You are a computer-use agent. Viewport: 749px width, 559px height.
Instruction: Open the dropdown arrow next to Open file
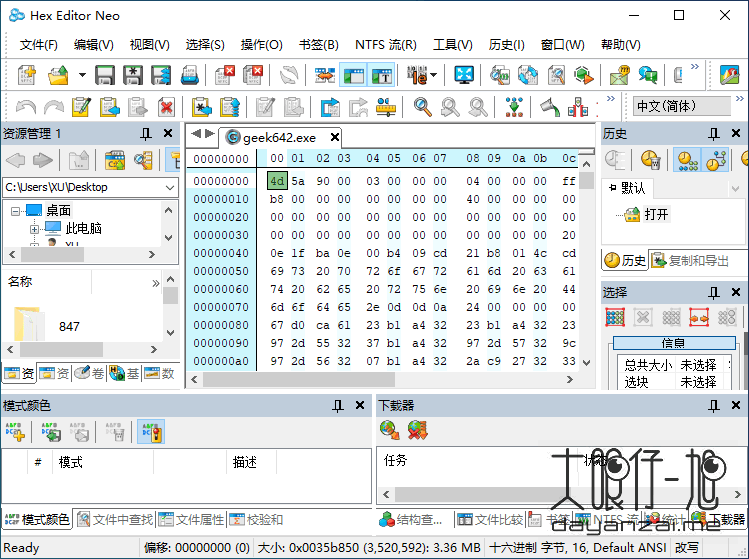(82, 75)
